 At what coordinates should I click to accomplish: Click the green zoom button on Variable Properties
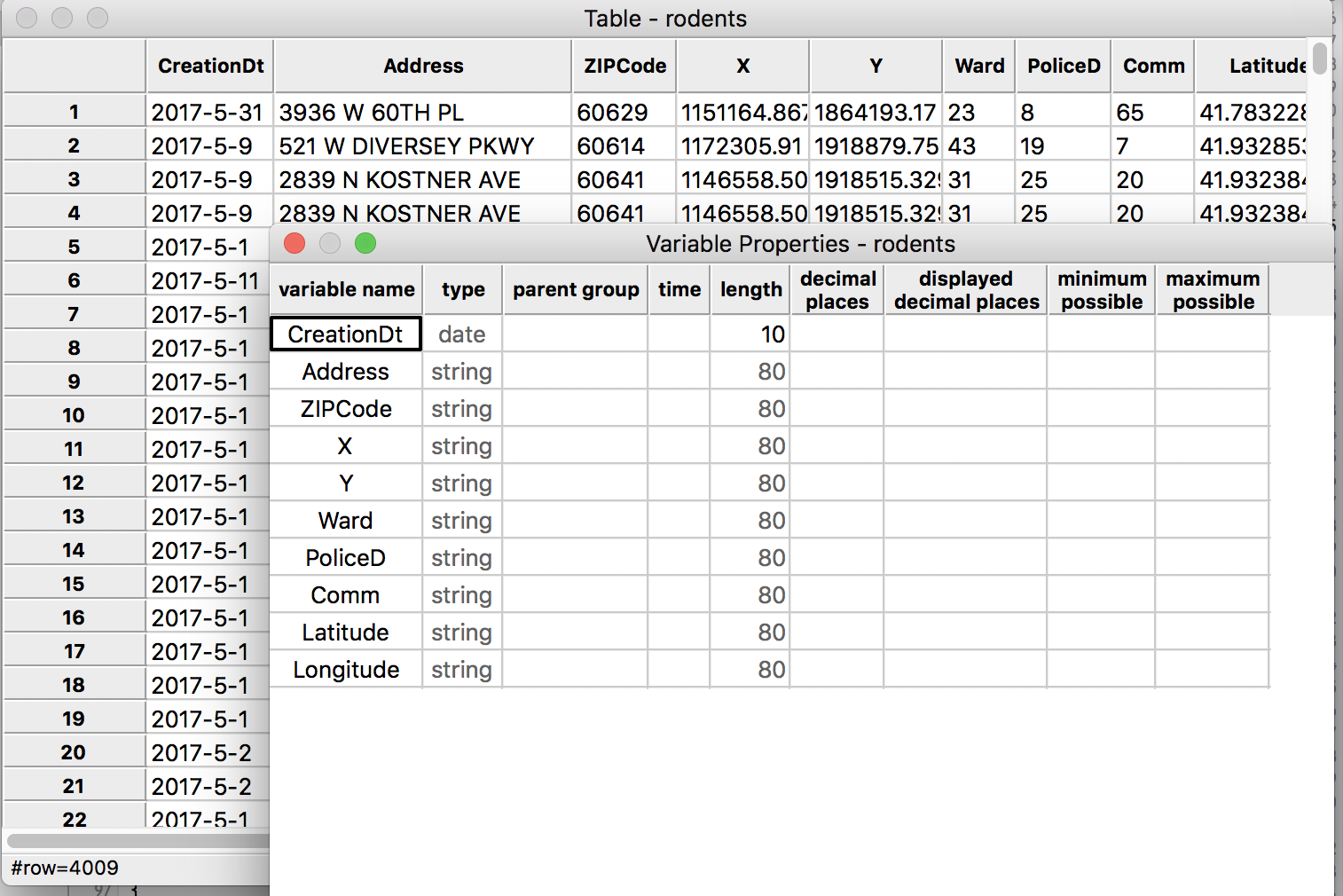(x=365, y=243)
